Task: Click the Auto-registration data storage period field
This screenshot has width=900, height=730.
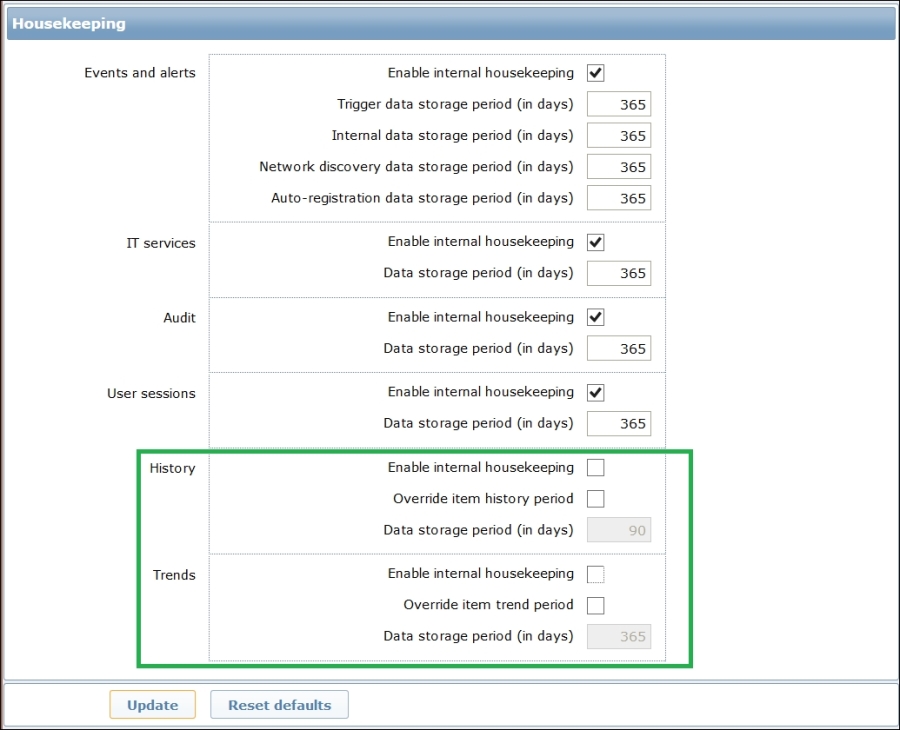Action: tap(618, 198)
